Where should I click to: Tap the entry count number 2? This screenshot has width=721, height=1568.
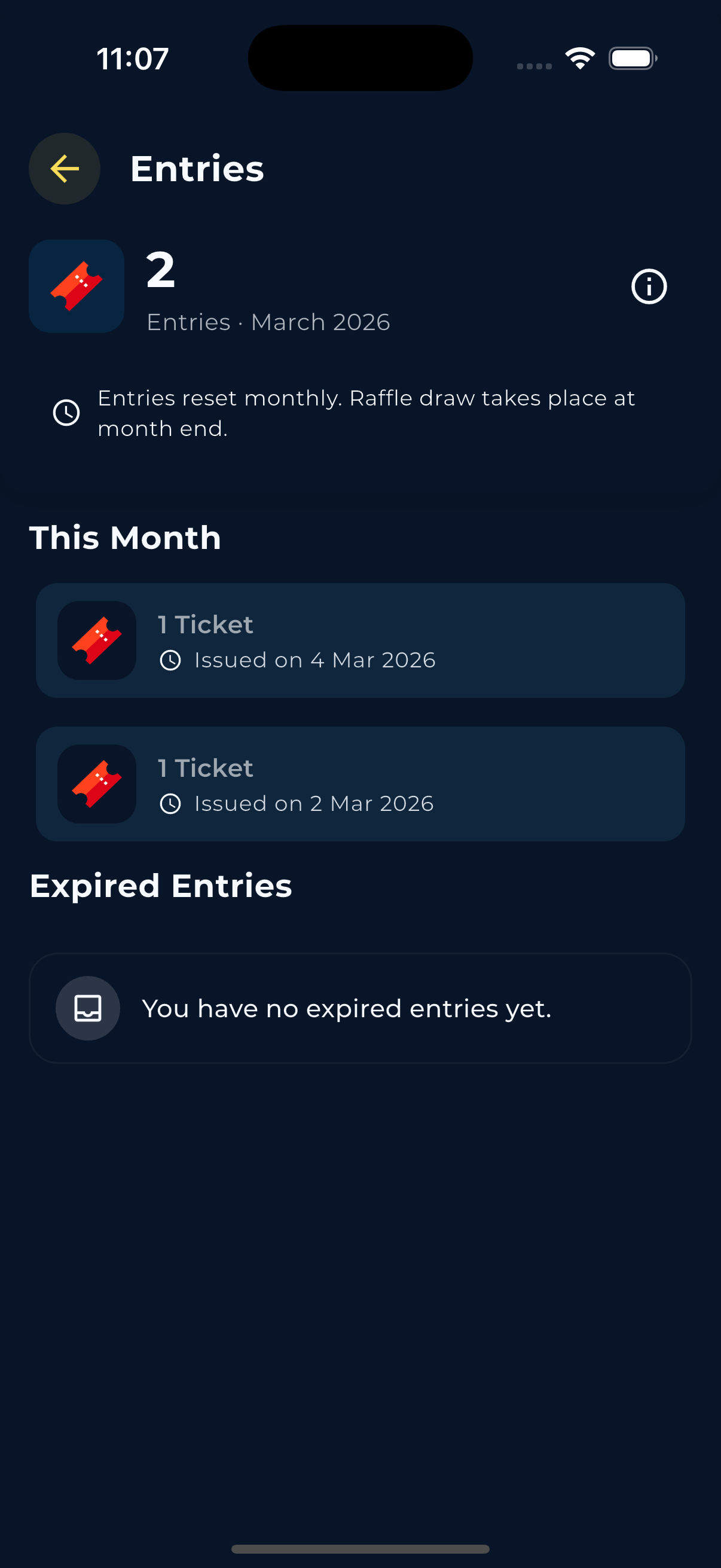pos(161,270)
